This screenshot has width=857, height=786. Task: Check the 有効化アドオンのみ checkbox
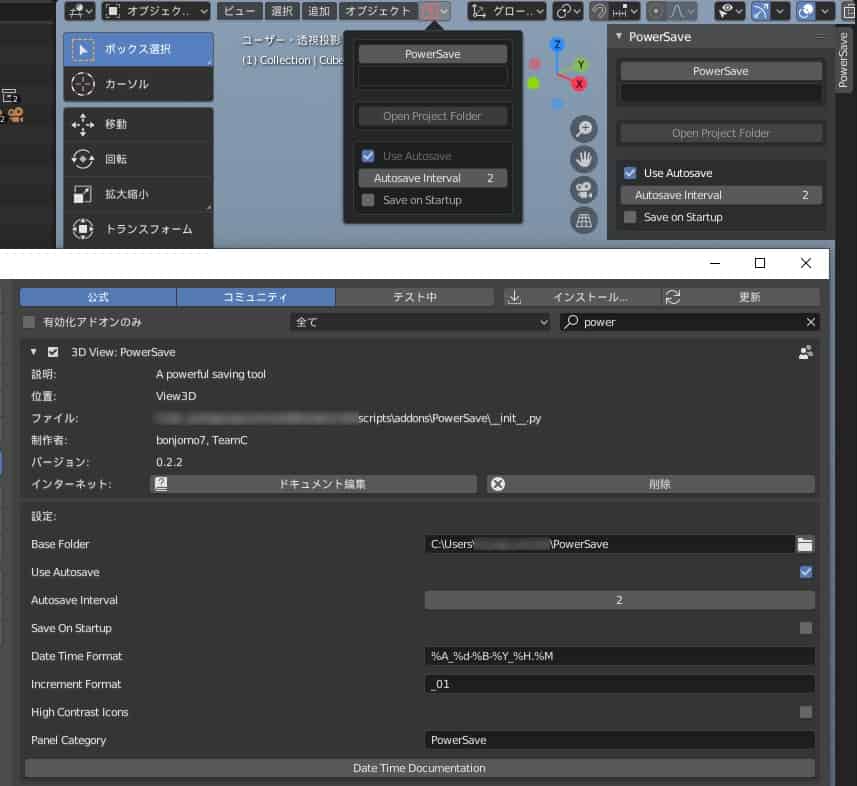point(29,322)
